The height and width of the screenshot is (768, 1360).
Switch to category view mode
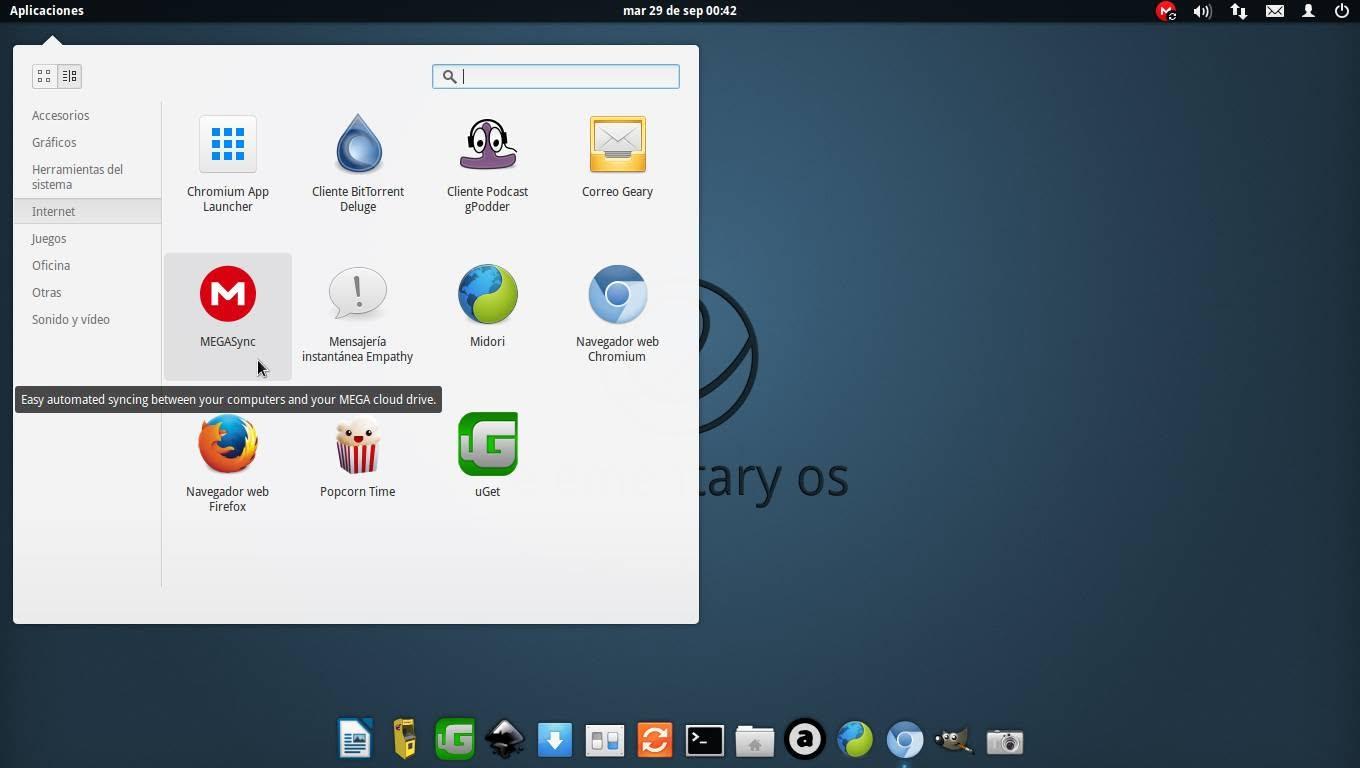point(69,76)
